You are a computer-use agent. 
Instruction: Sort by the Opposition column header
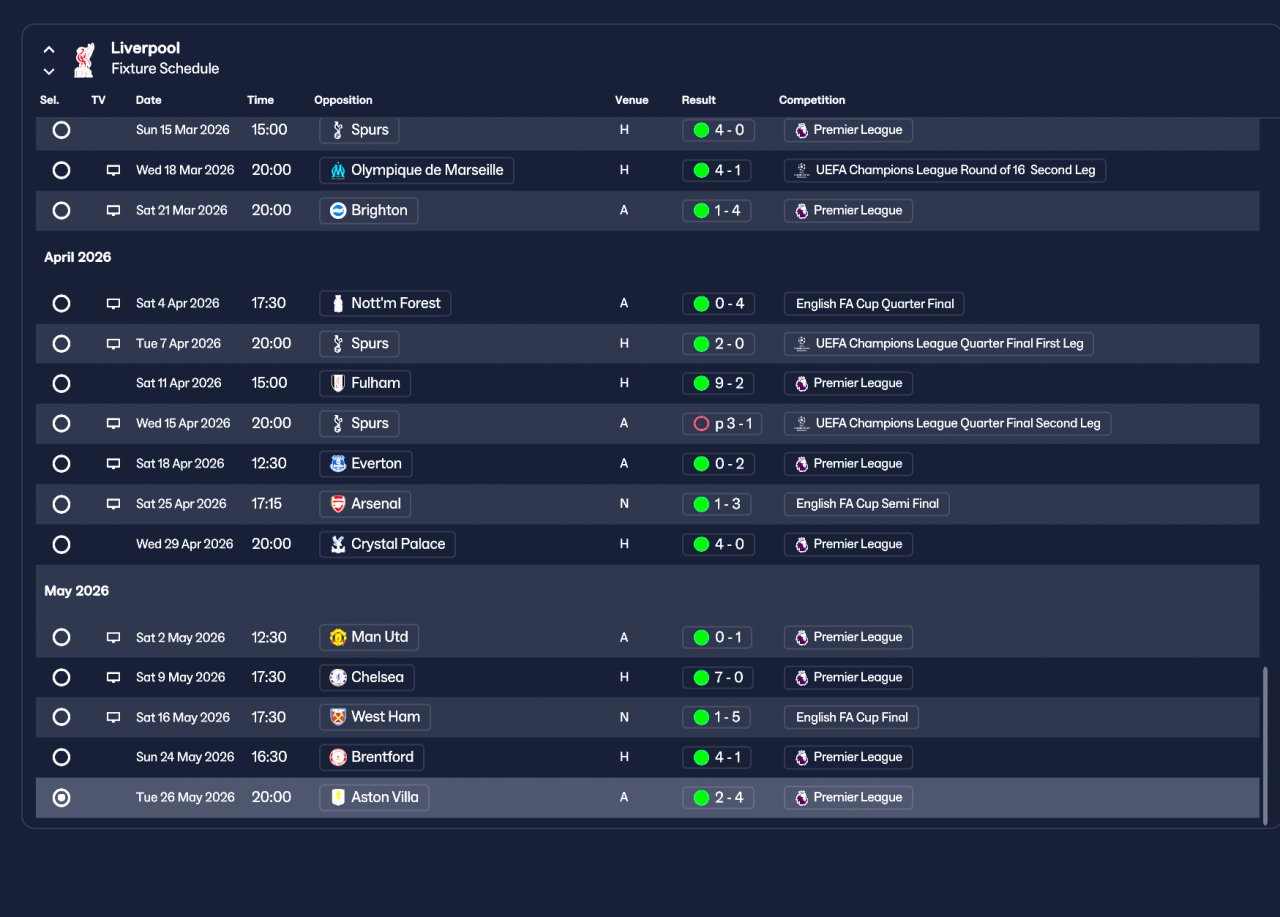(x=343, y=100)
